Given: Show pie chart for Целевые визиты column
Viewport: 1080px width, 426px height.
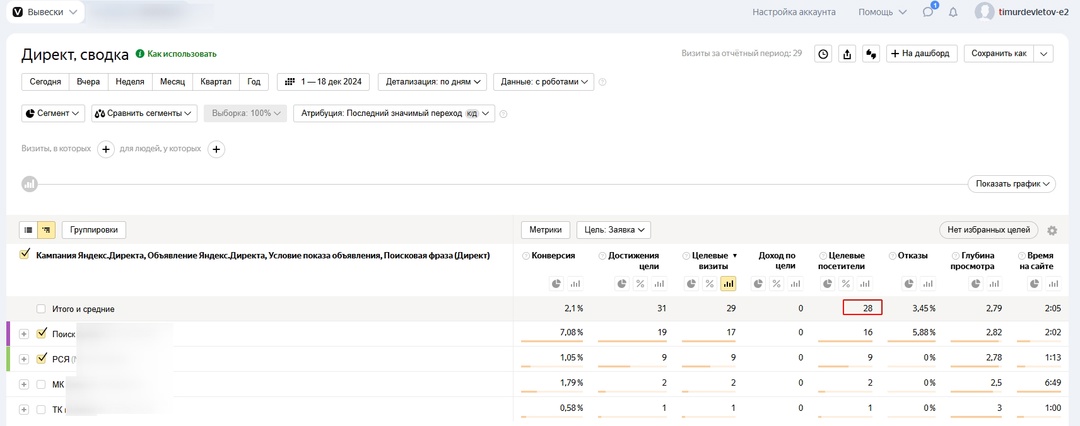Looking at the screenshot, I should 691,283.
